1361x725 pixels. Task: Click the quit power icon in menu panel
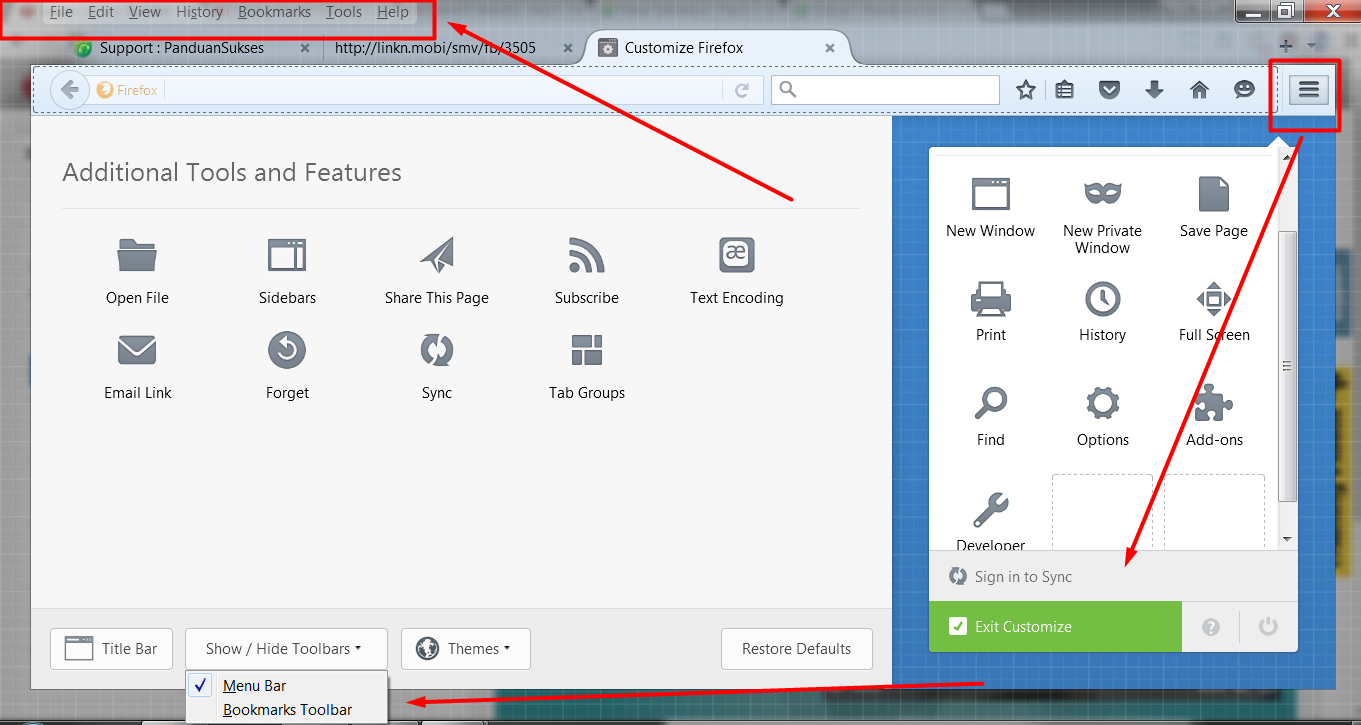pyautogui.click(x=1268, y=627)
